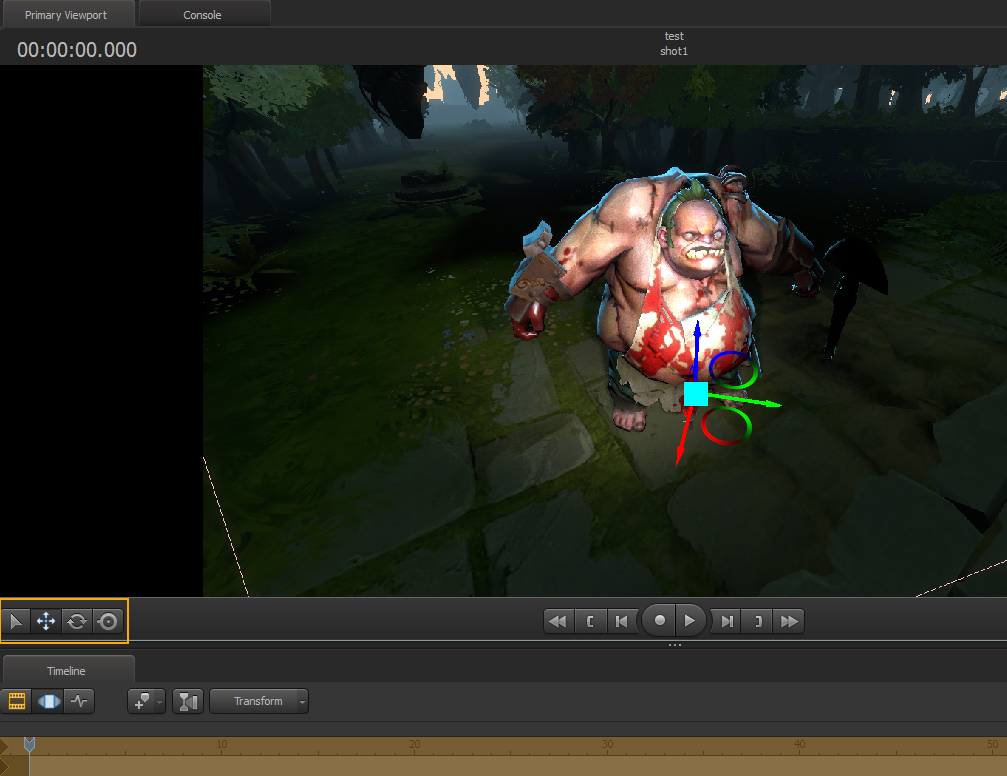Jump to shot end bracket
The image size is (1007, 776).
click(x=758, y=621)
